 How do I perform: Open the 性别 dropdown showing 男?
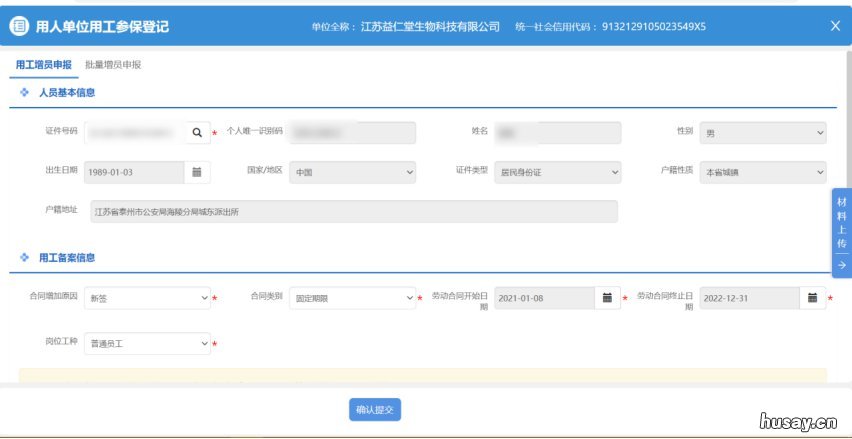763,133
